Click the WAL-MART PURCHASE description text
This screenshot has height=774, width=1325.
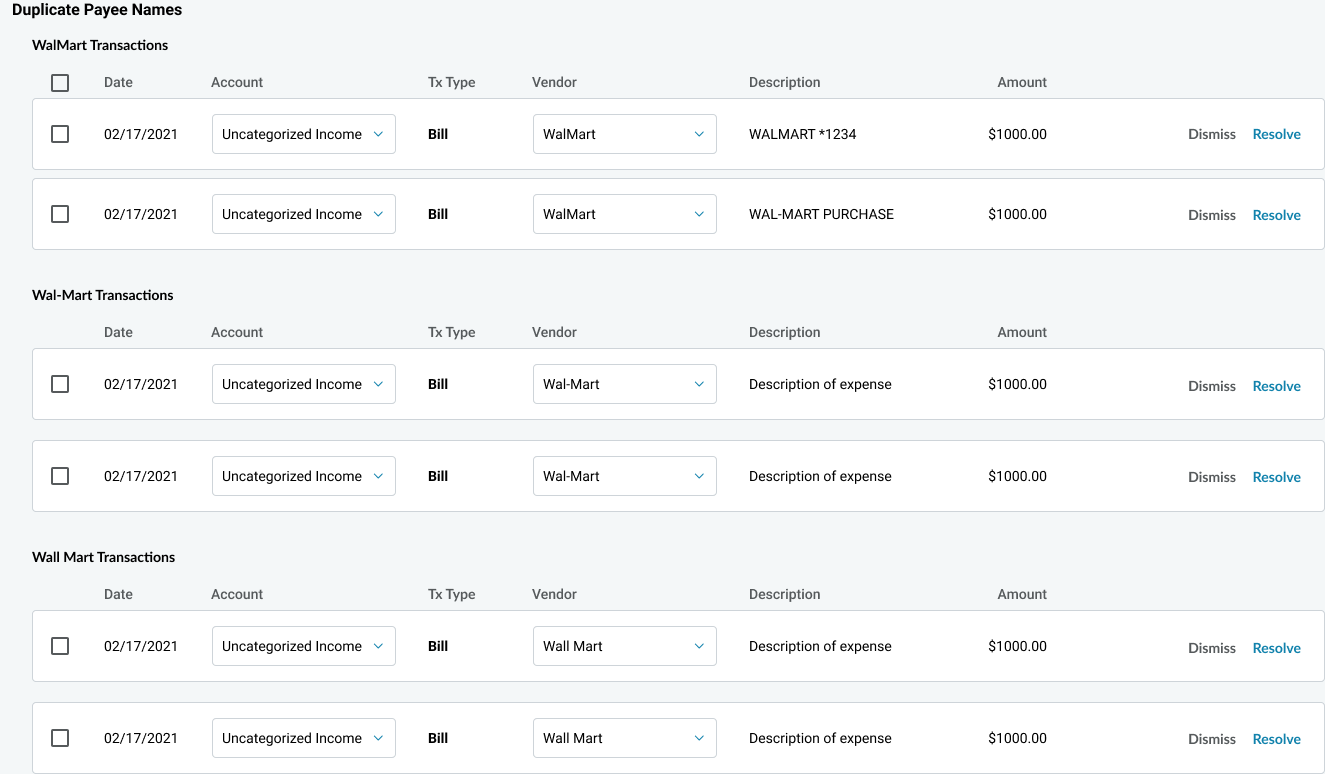click(822, 214)
